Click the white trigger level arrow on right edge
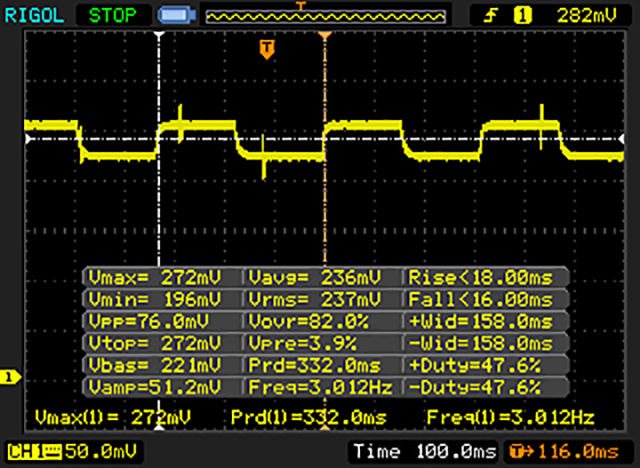 click(621, 139)
